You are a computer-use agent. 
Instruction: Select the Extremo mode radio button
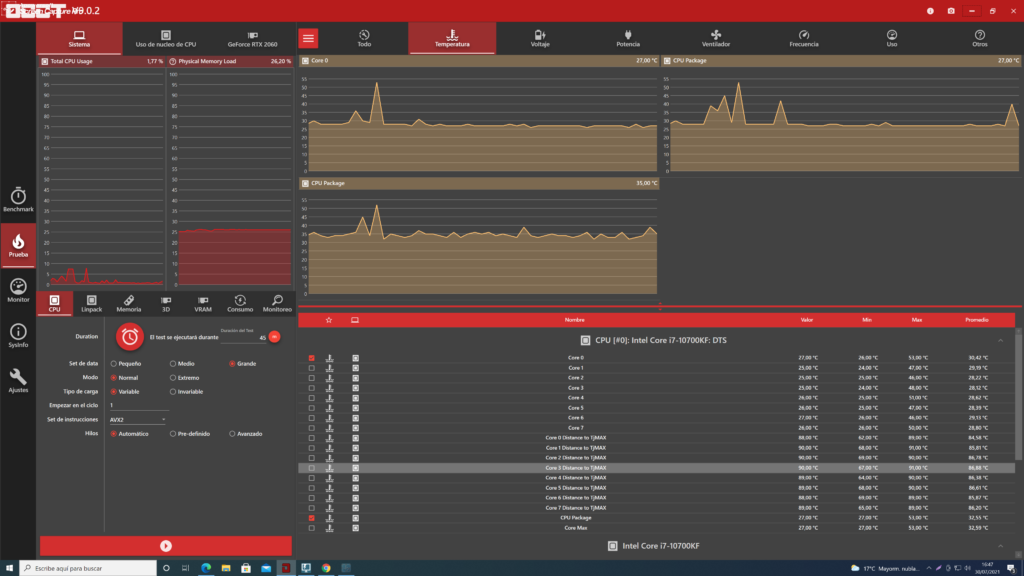[173, 377]
